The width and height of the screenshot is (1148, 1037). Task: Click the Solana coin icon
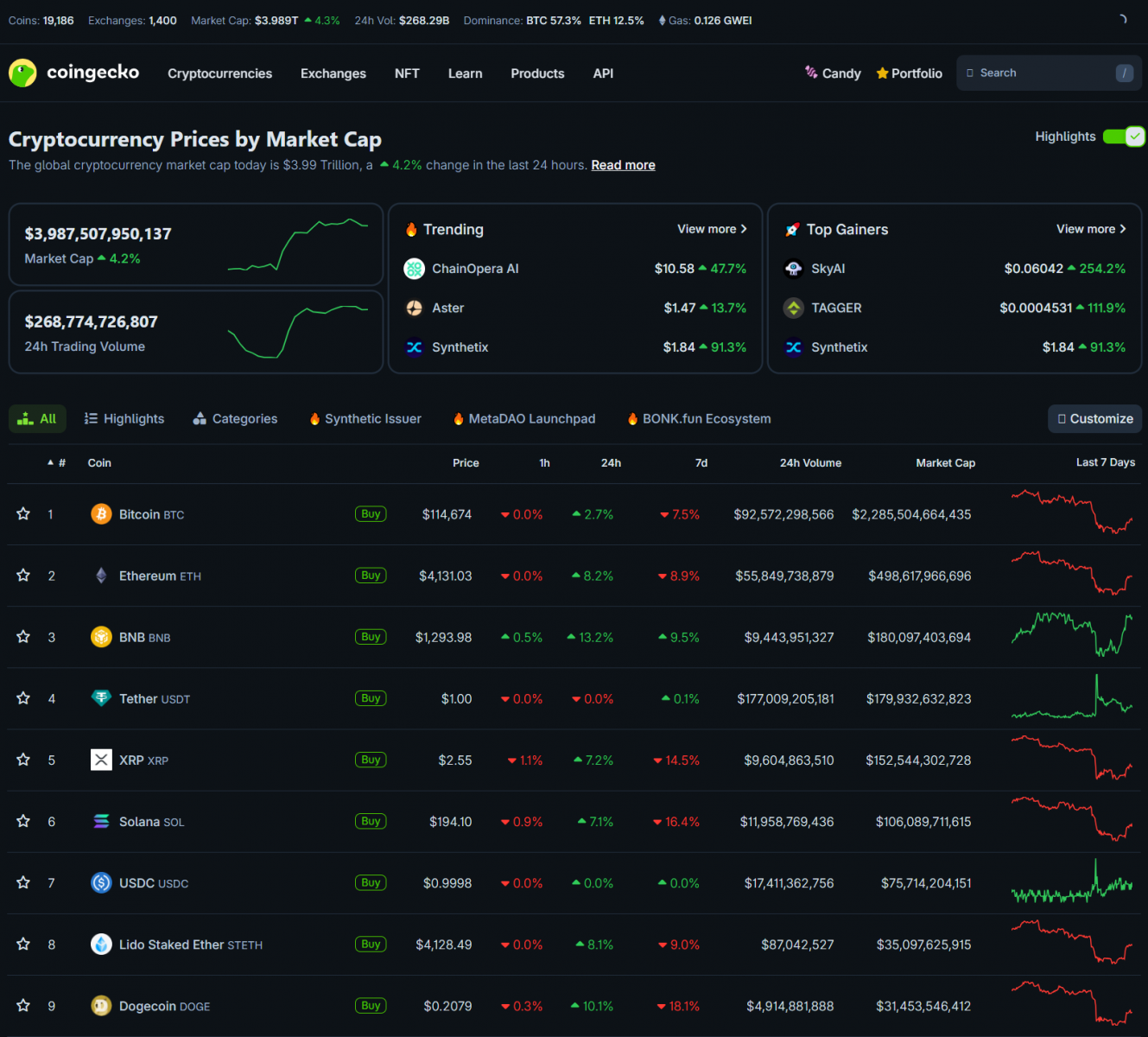101,822
